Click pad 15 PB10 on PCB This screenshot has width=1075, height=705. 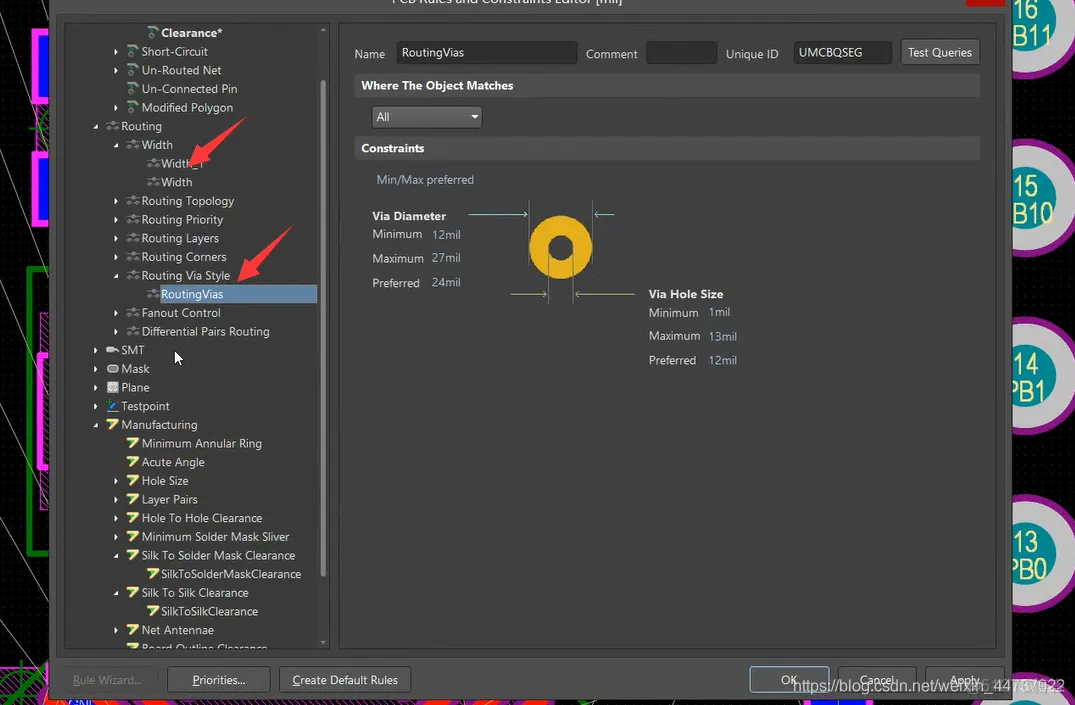point(1042,199)
